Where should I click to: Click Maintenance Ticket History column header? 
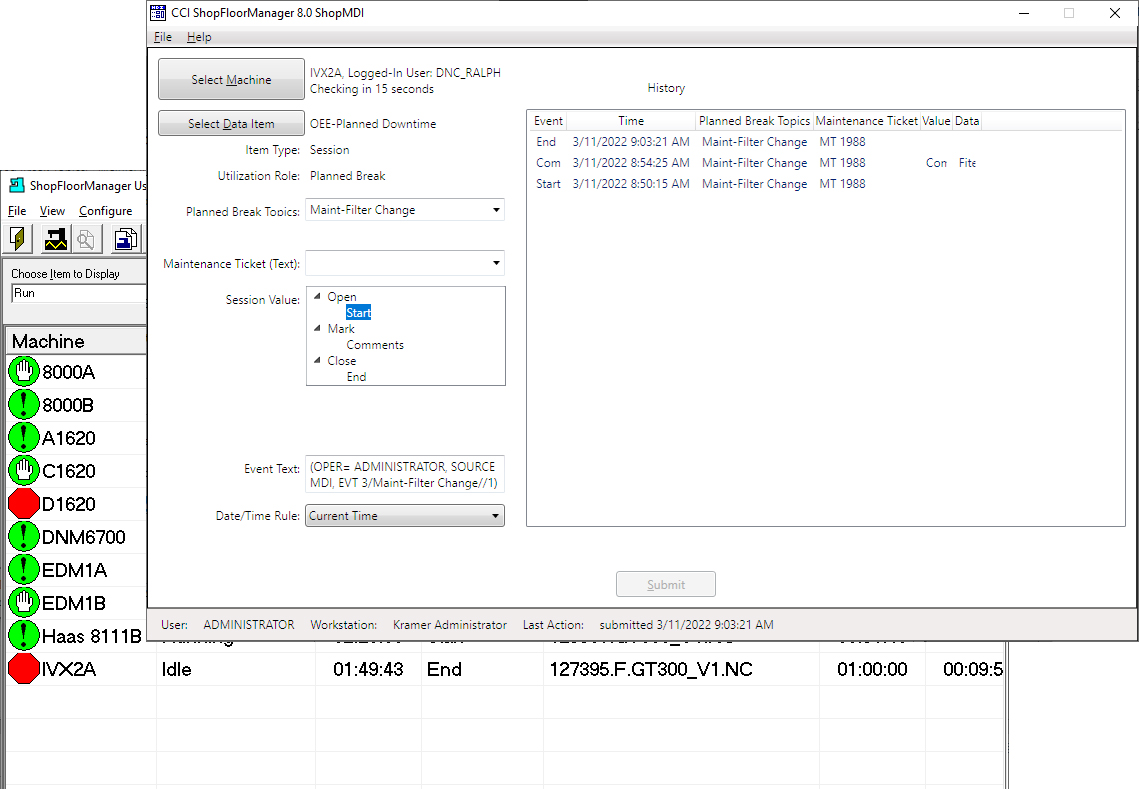point(866,121)
